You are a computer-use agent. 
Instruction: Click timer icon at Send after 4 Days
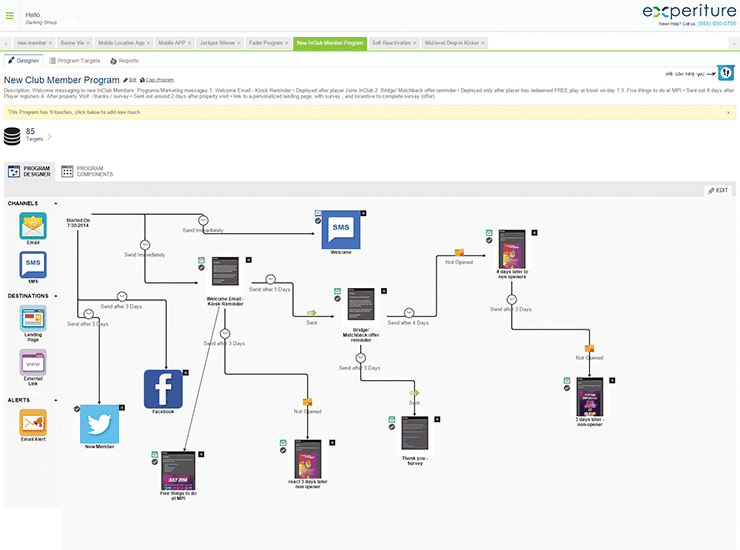coord(409,313)
